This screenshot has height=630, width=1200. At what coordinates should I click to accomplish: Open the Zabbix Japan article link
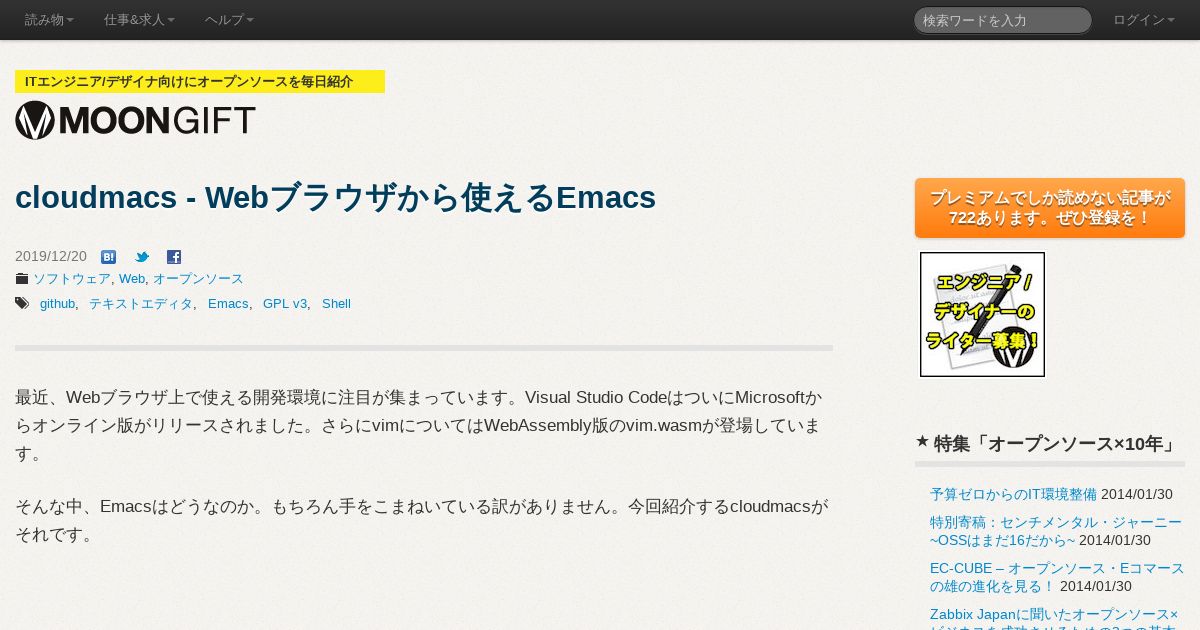pos(1054,618)
